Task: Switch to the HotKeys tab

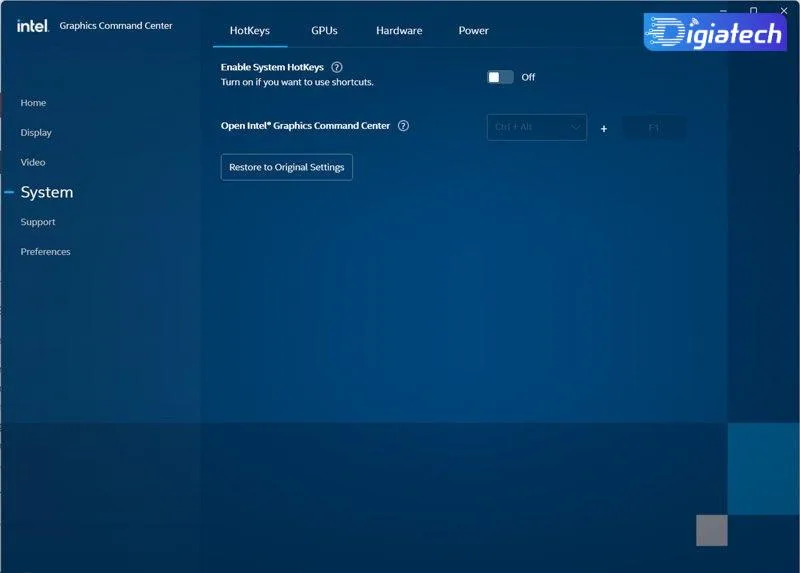Action: (249, 31)
